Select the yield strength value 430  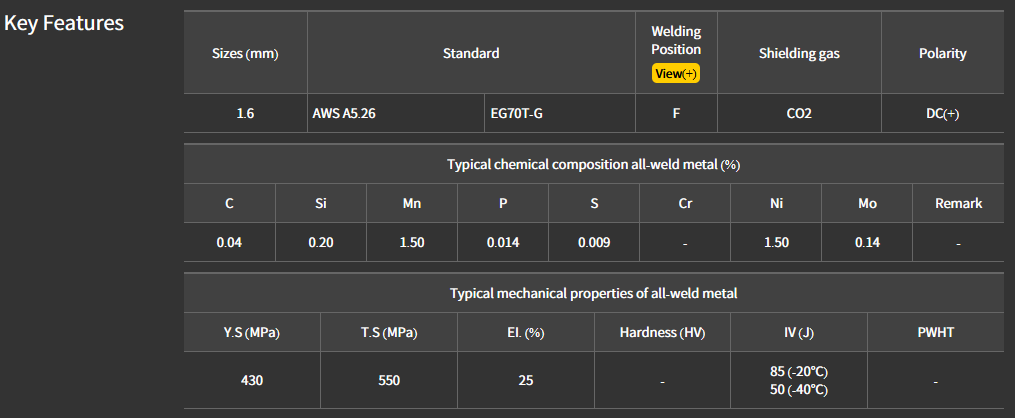point(251,380)
